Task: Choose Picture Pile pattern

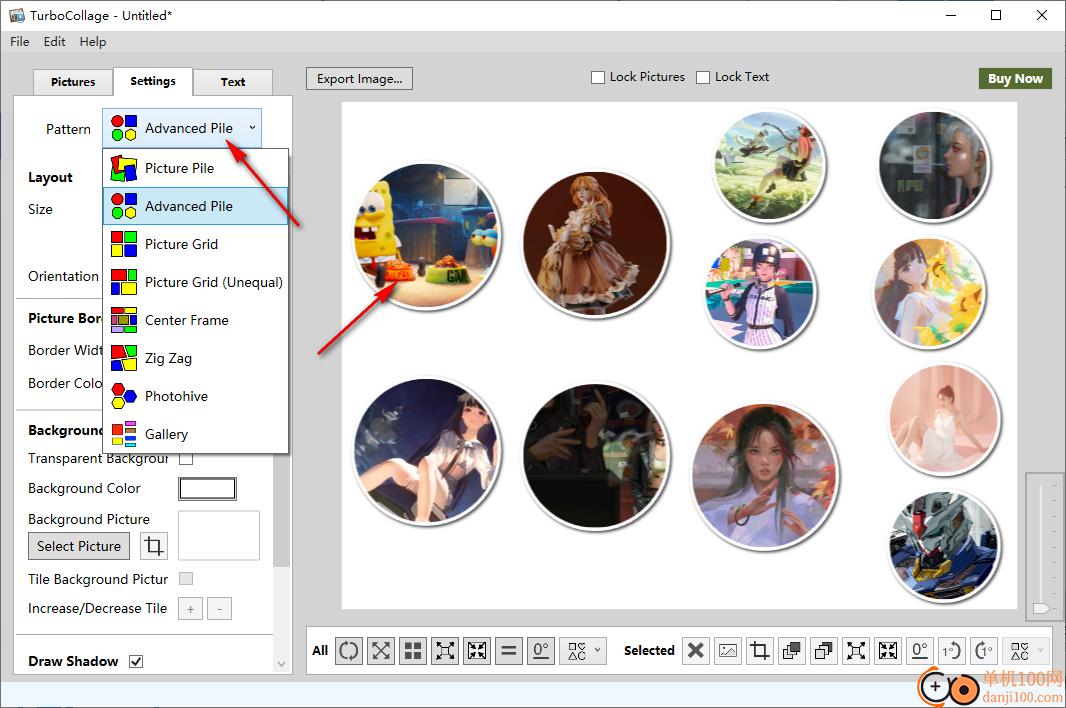Action: point(196,168)
